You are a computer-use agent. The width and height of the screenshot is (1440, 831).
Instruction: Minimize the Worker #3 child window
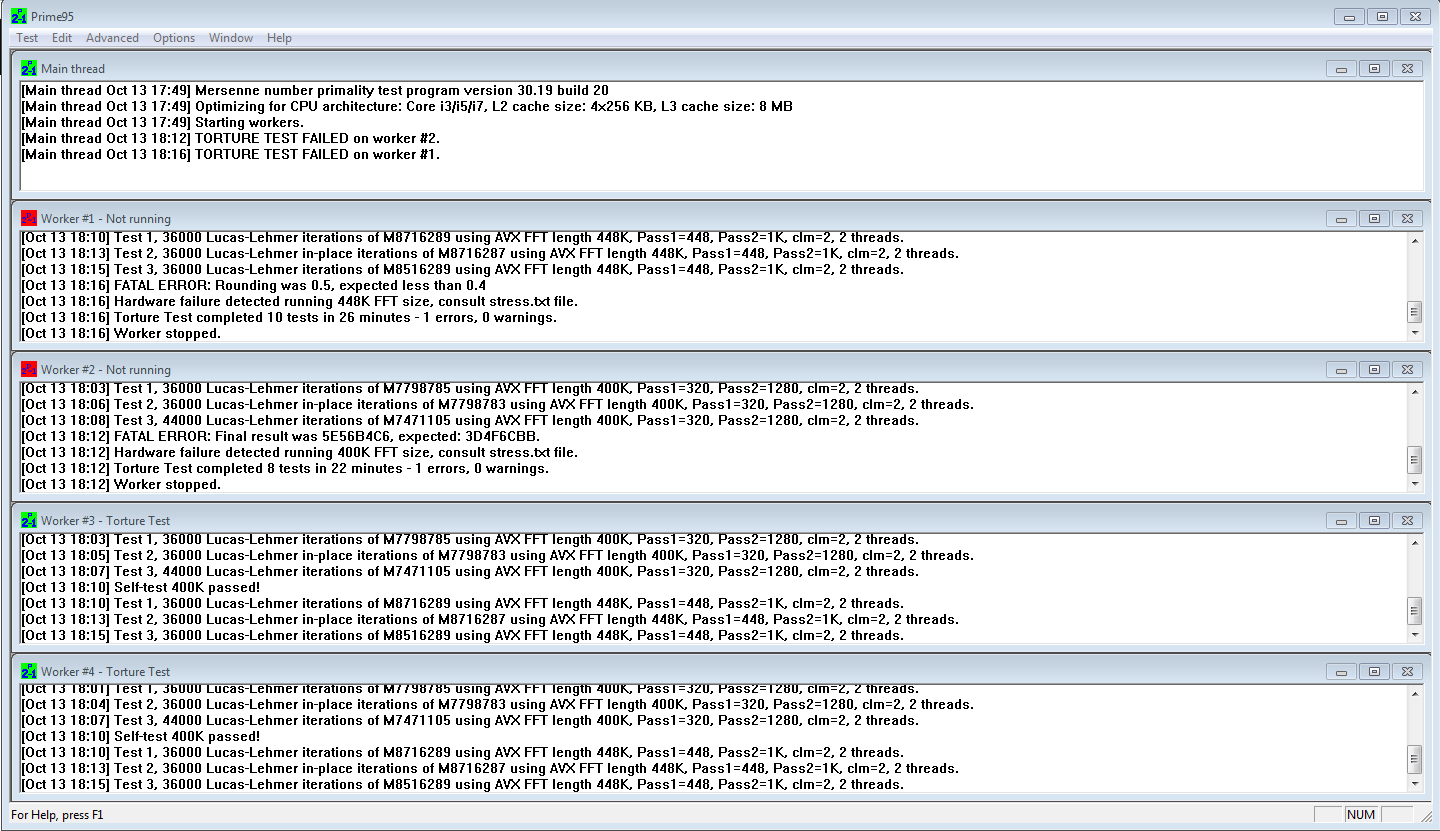[x=1341, y=521]
